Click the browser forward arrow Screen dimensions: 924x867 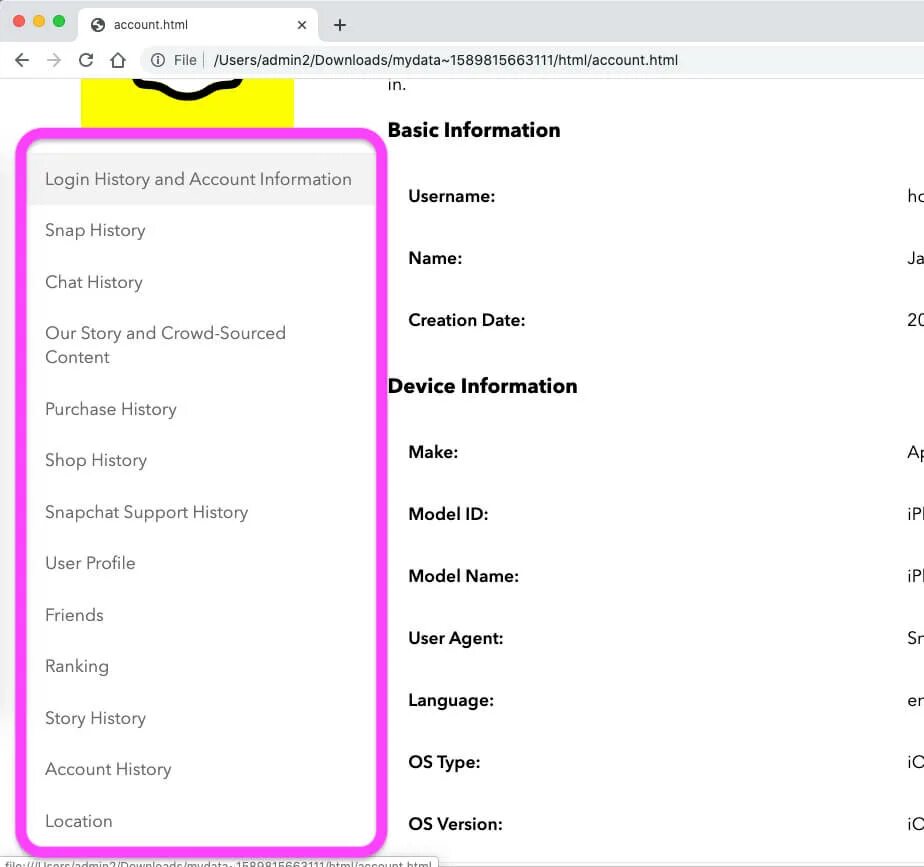[x=54, y=60]
